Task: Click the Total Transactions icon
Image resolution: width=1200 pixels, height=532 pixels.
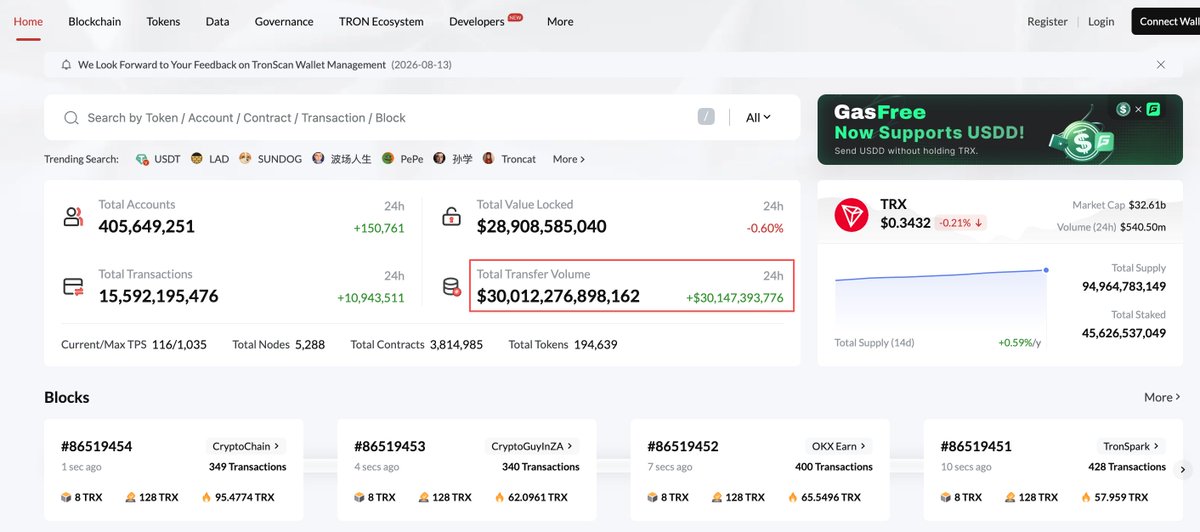Action: point(73,286)
